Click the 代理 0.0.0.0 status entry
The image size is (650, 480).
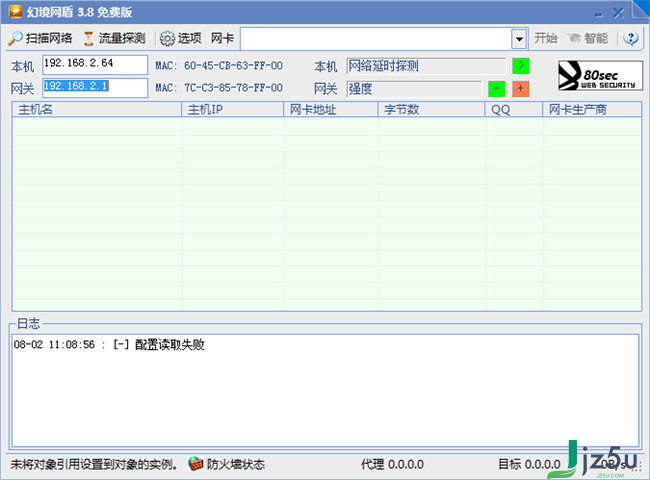coord(392,464)
